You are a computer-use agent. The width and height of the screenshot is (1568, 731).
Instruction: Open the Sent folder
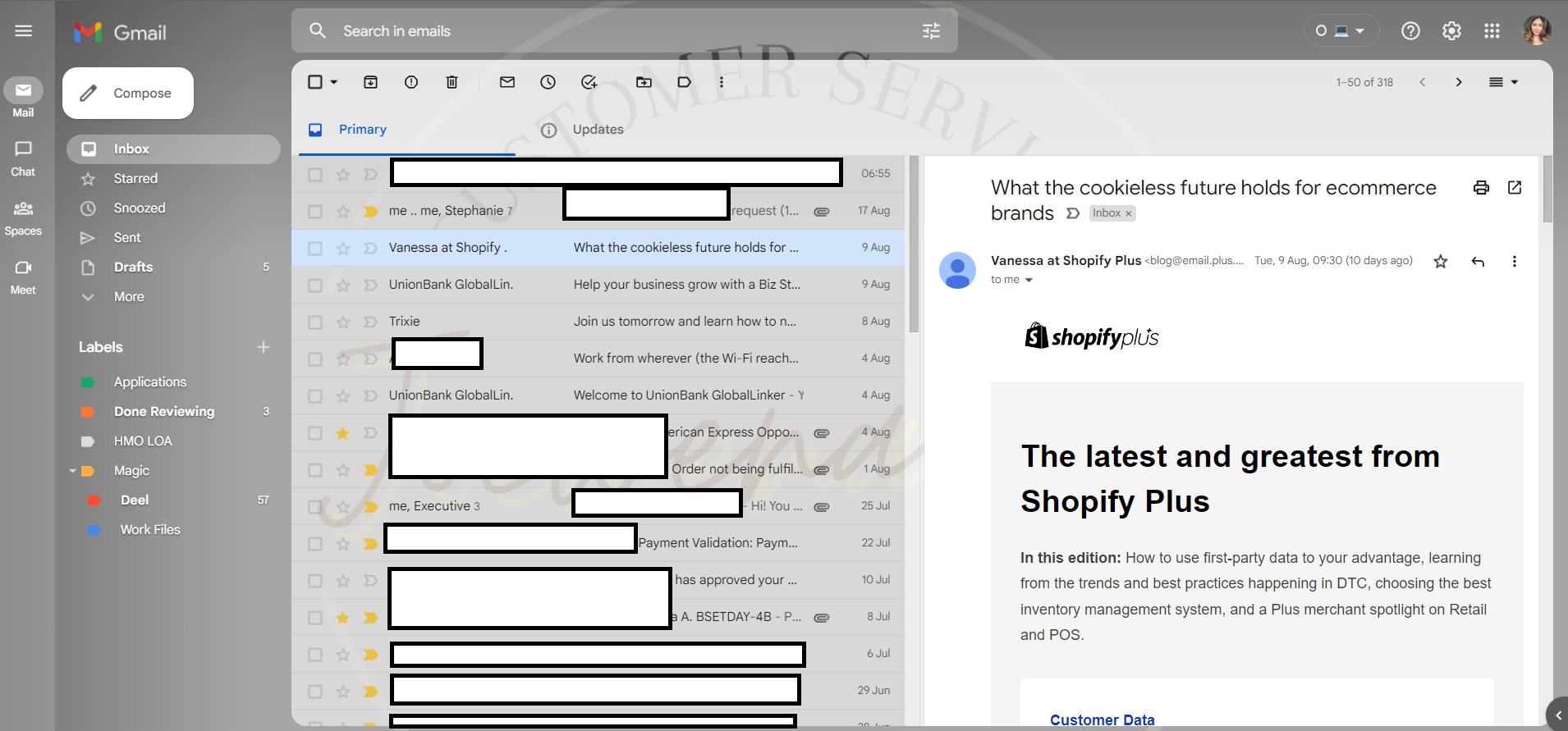(173, 238)
